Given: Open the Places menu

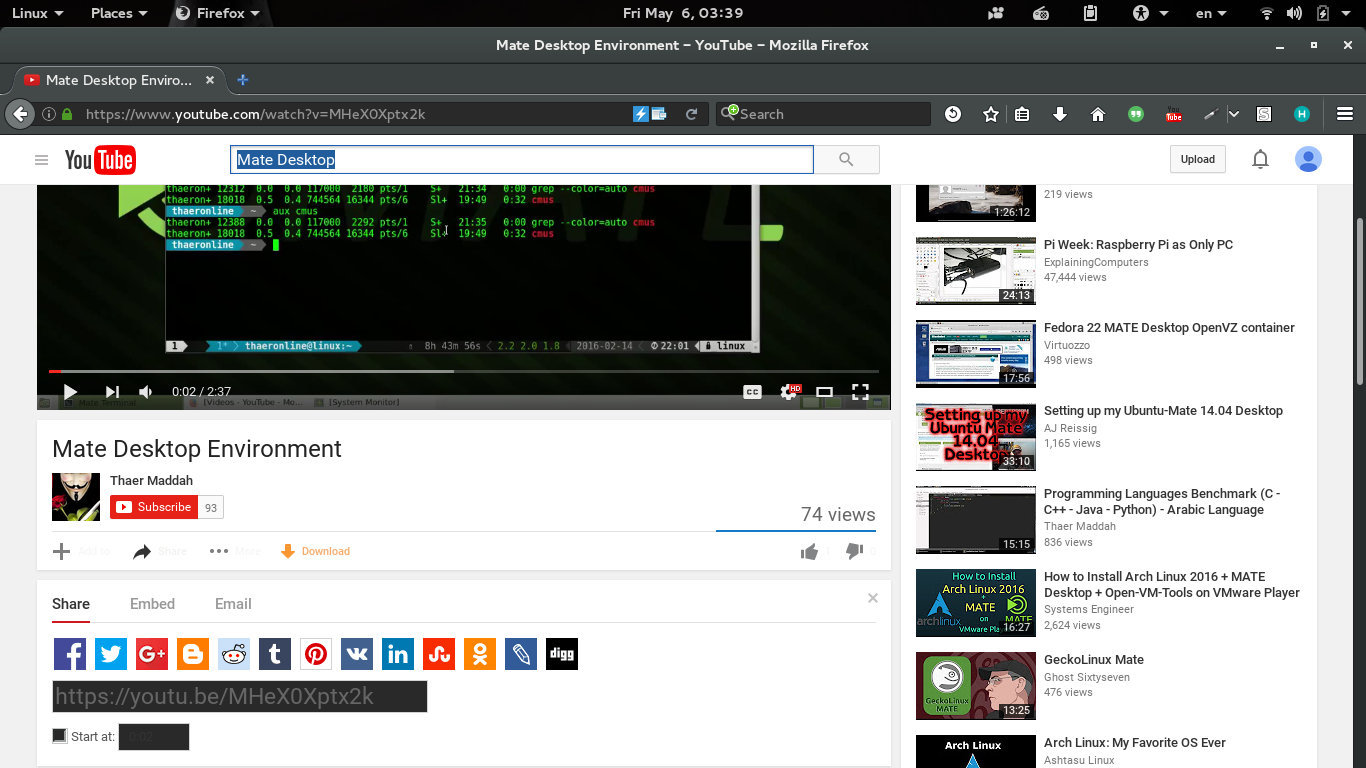Looking at the screenshot, I should click(119, 13).
